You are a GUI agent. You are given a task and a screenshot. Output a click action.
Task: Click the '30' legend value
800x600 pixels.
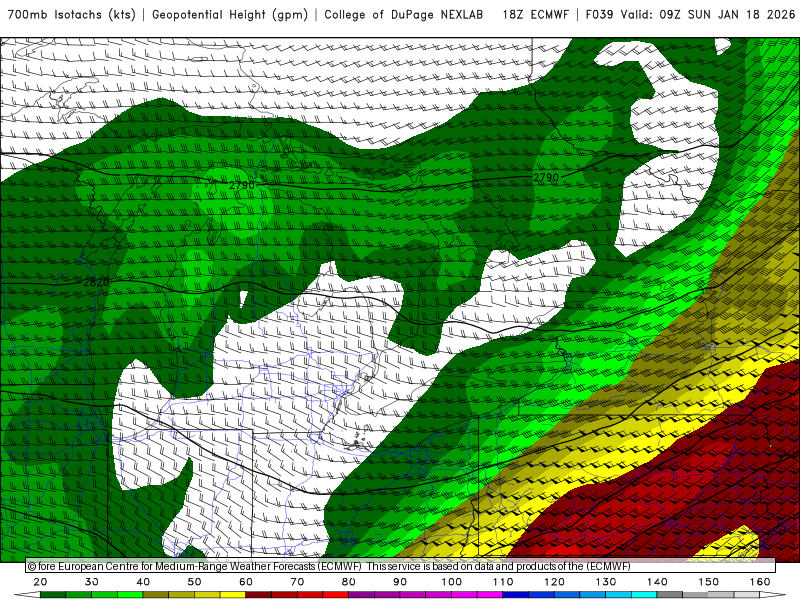(92, 582)
